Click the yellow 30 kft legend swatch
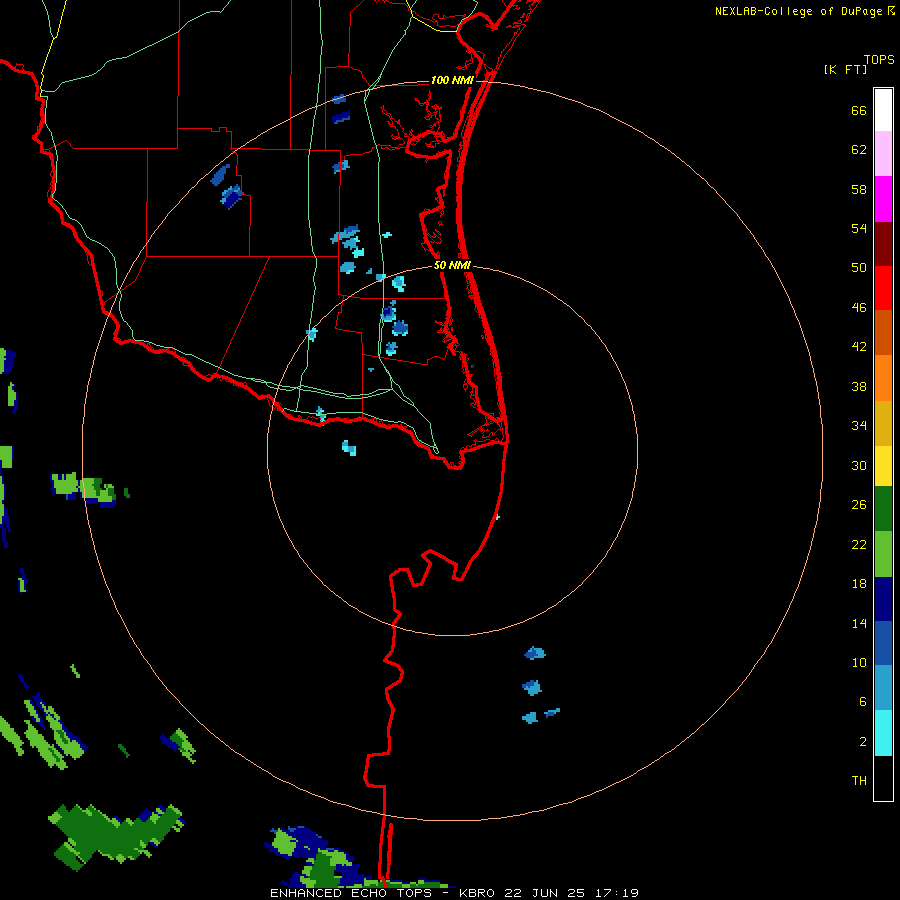Screen dimensions: 900x900 pyautogui.click(x=883, y=466)
